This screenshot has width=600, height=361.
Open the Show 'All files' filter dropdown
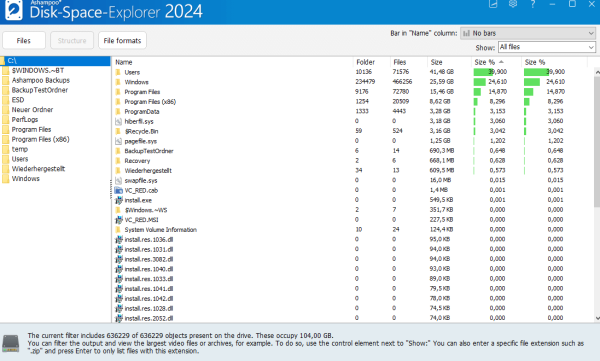click(x=547, y=47)
